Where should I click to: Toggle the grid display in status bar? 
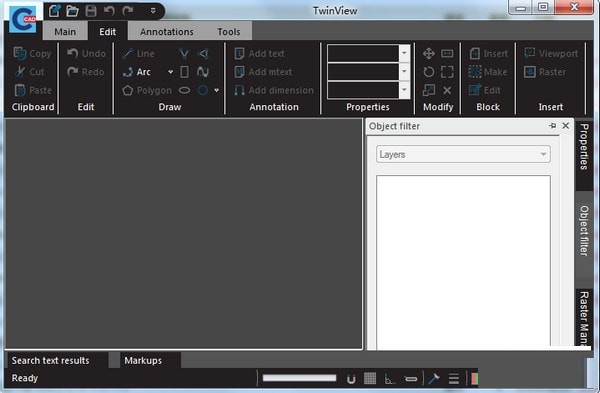[370, 379]
